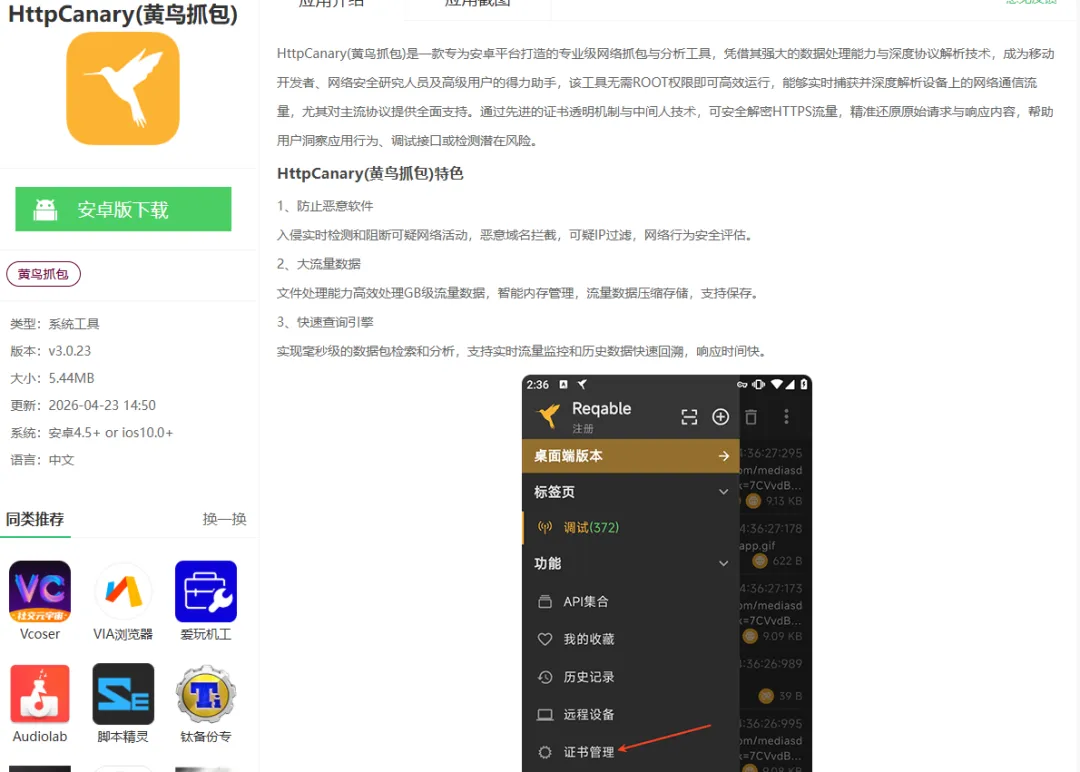Collapse the 功能 section chevron
1080x772 pixels.
click(723, 563)
